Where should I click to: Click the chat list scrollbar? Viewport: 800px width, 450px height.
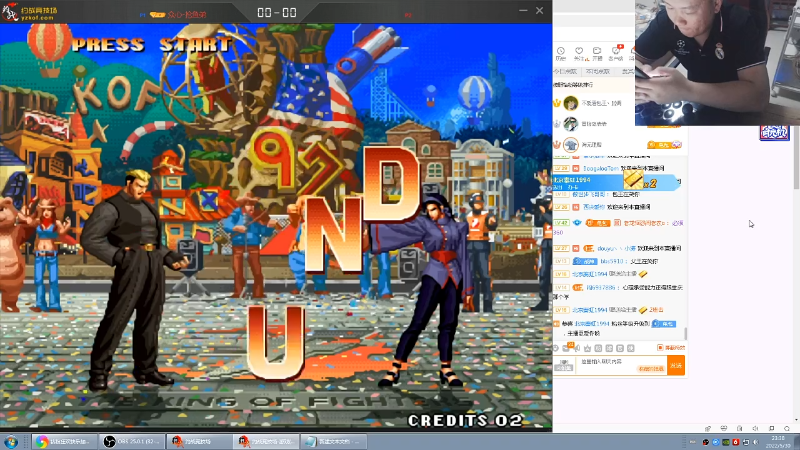(686, 333)
